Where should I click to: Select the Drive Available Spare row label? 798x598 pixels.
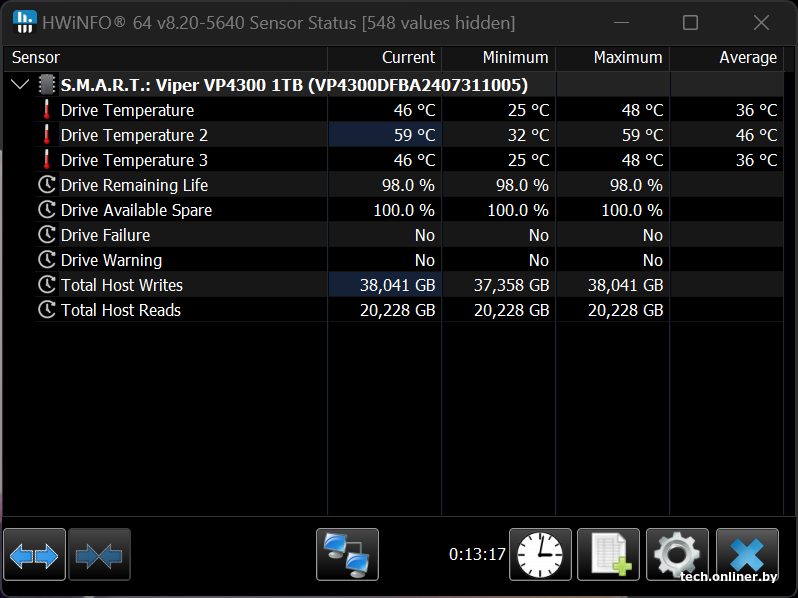coord(136,210)
